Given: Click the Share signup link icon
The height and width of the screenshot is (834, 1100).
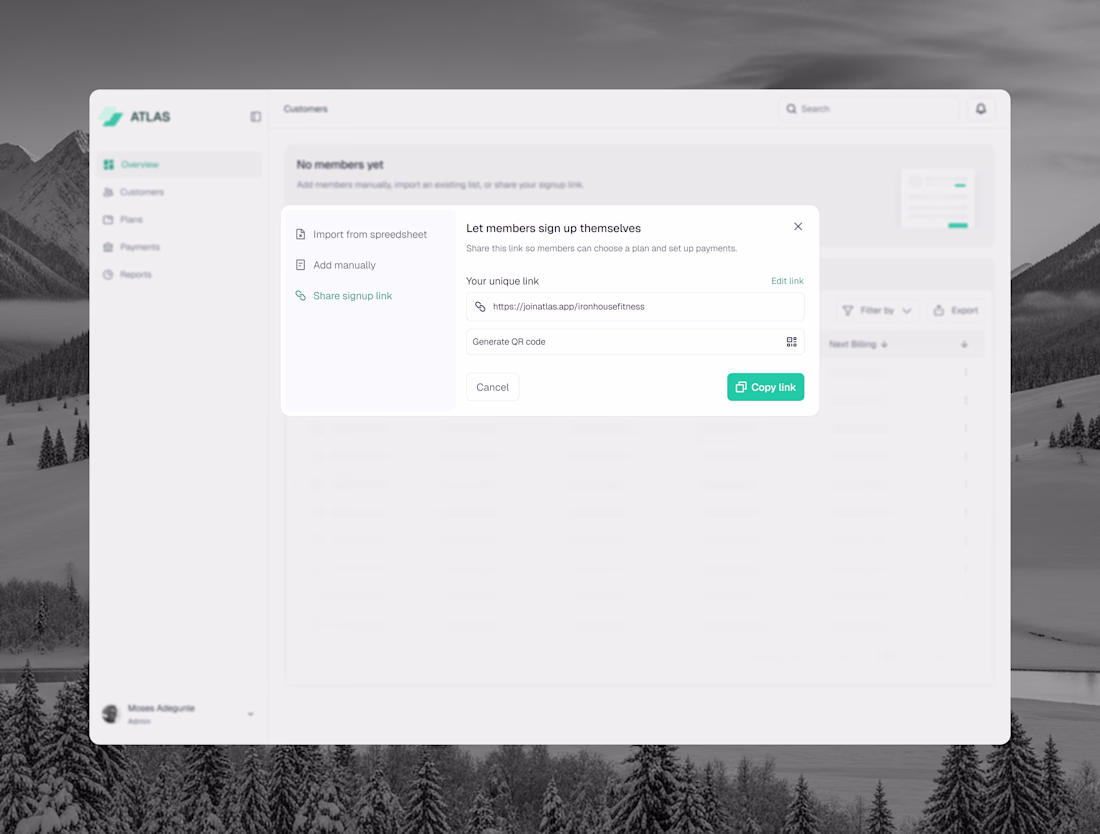Looking at the screenshot, I should (300, 296).
